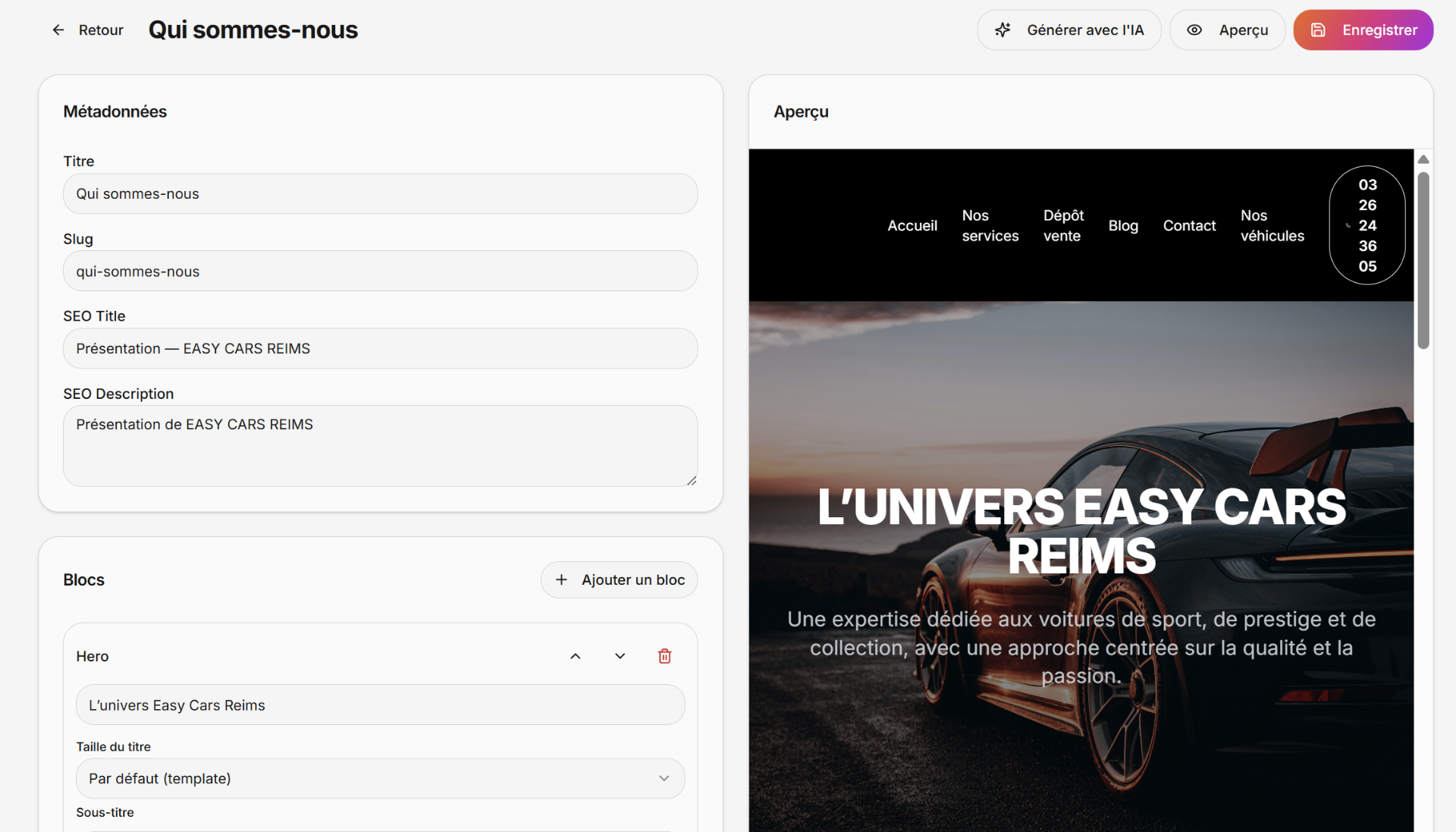Click the Métadonnées section heading

[x=115, y=111]
